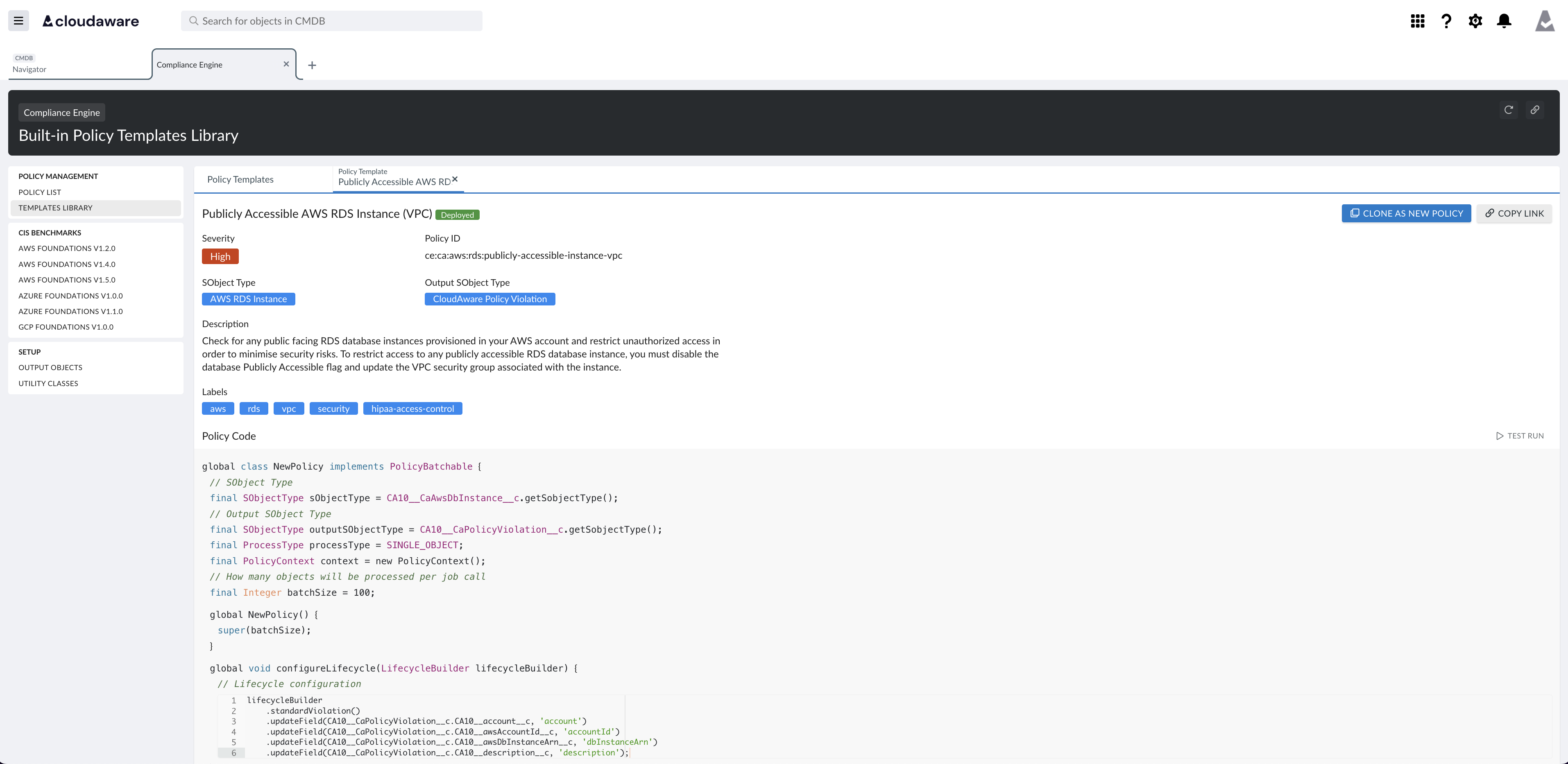Click the batchSize = 100 code line

click(292, 593)
